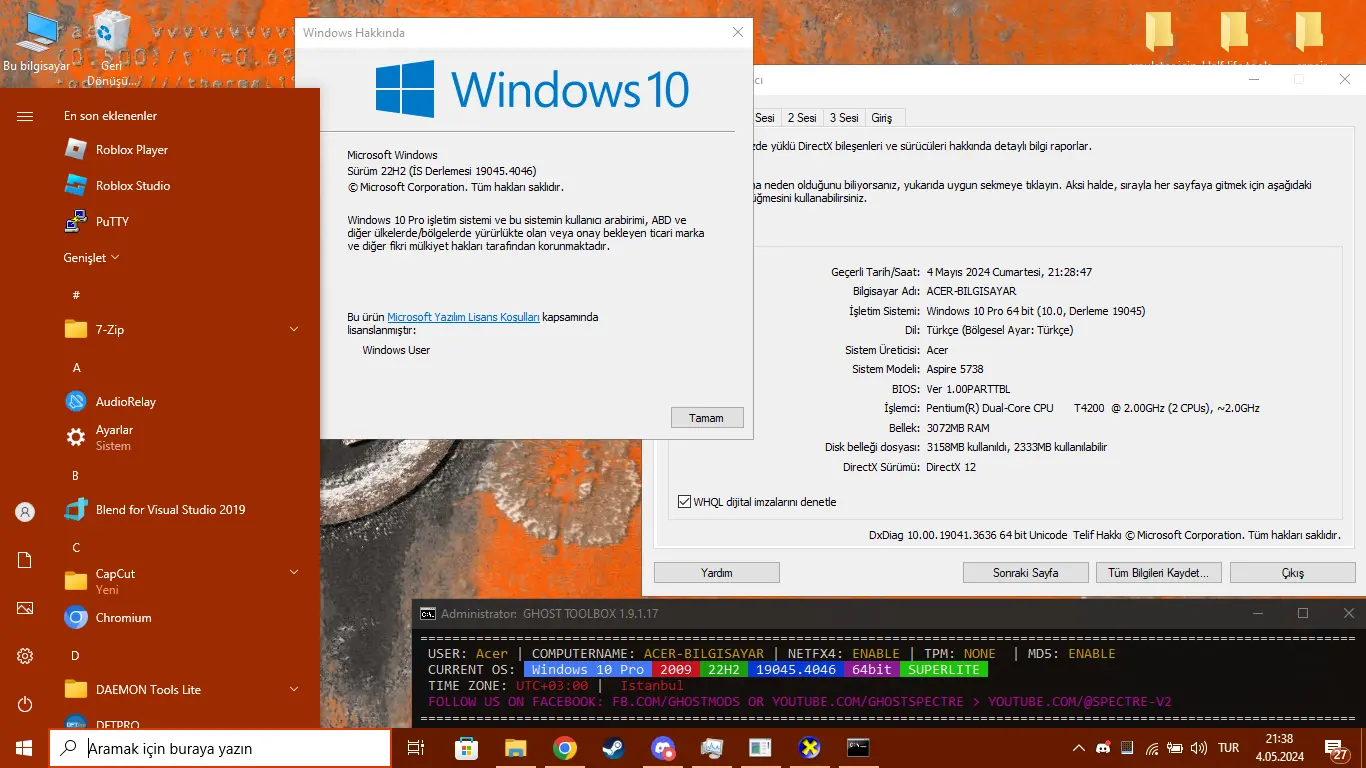Image resolution: width=1366 pixels, height=768 pixels.
Task: Open Pictures from the Start sidebar
Action: [25, 608]
